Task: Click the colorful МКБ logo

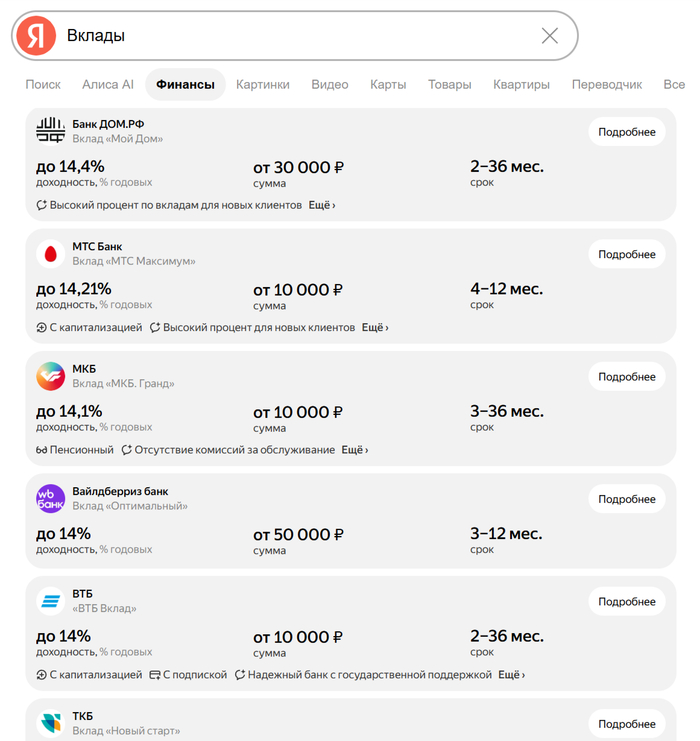Action: click(51, 376)
